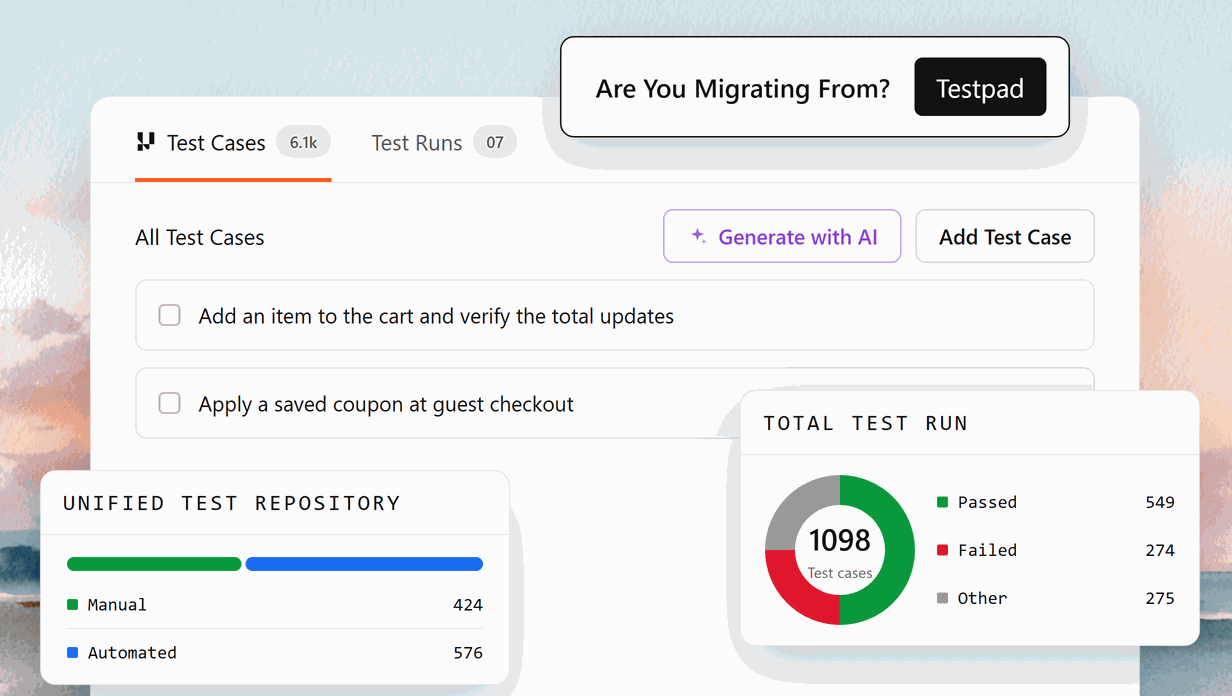Click the Failed value 274
Screen dimensions: 1232x696
(x=1160, y=550)
